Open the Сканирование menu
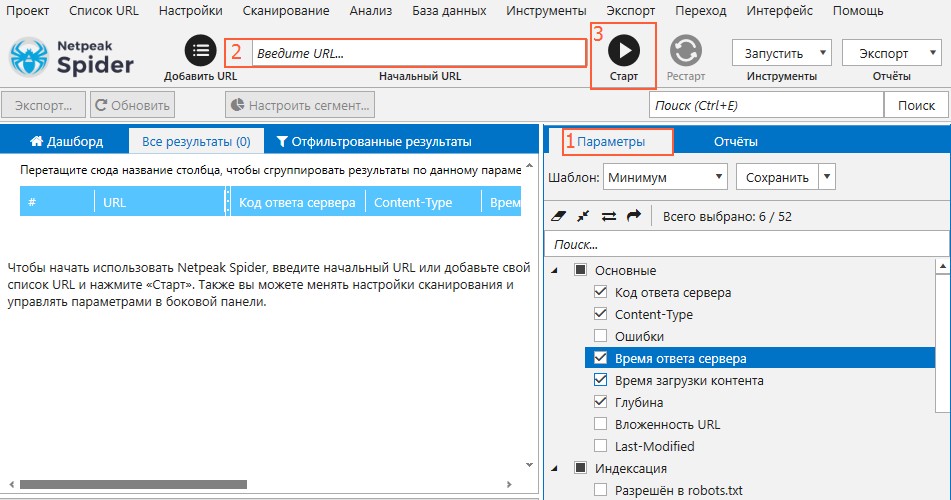This screenshot has height=500, width=951. [x=294, y=11]
